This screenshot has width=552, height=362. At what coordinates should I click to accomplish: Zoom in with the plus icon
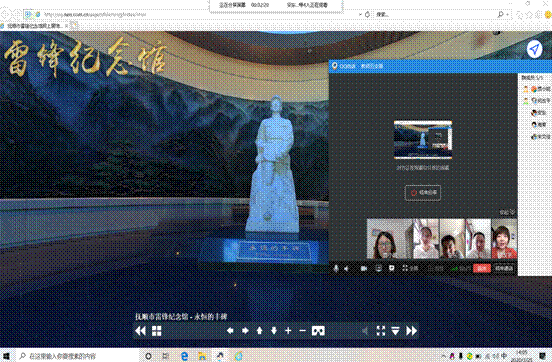(x=288, y=331)
